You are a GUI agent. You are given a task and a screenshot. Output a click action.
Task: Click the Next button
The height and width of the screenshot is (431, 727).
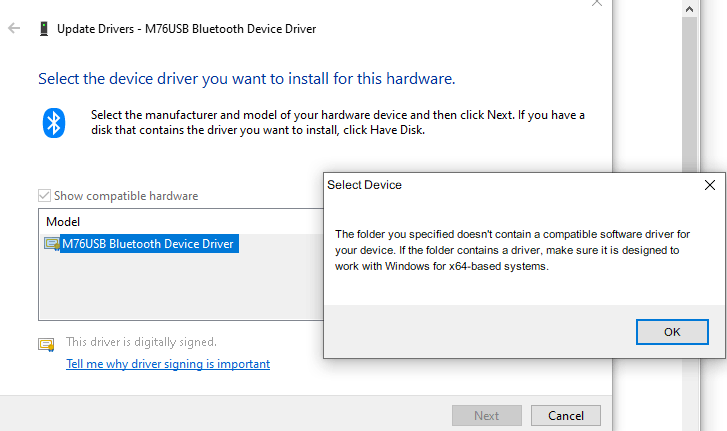487,415
